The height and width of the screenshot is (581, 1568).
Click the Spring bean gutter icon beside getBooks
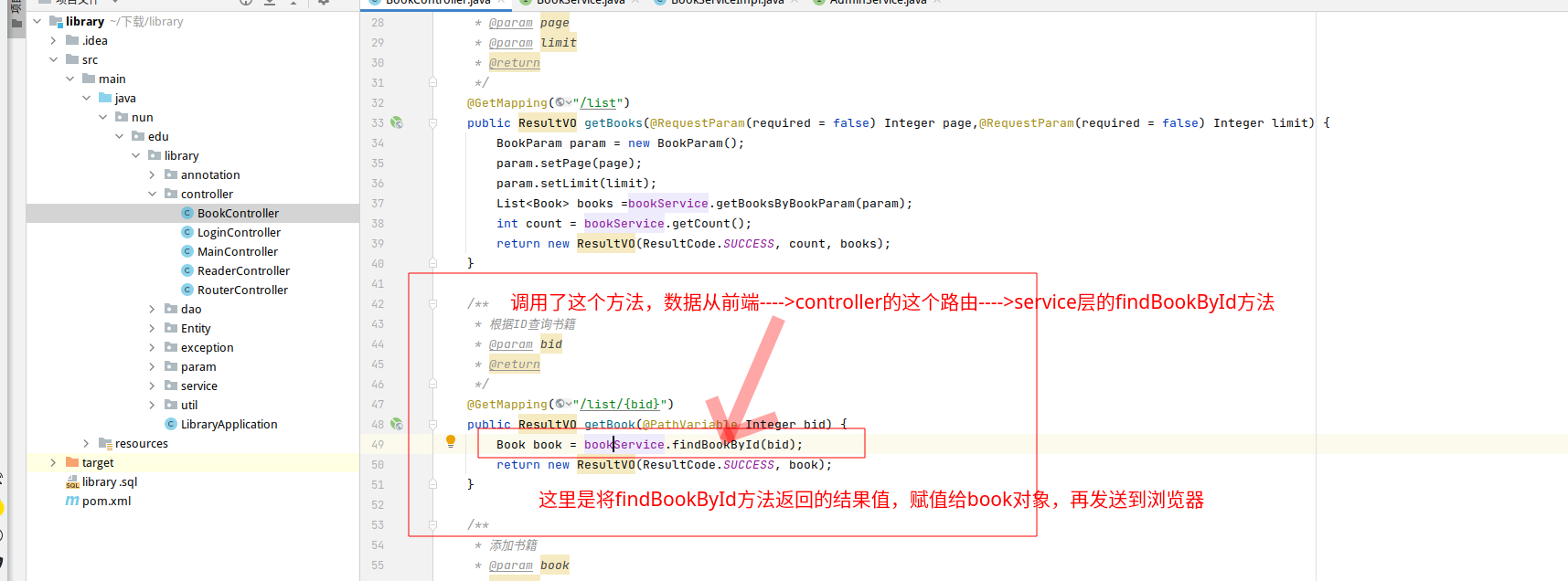pos(397,122)
